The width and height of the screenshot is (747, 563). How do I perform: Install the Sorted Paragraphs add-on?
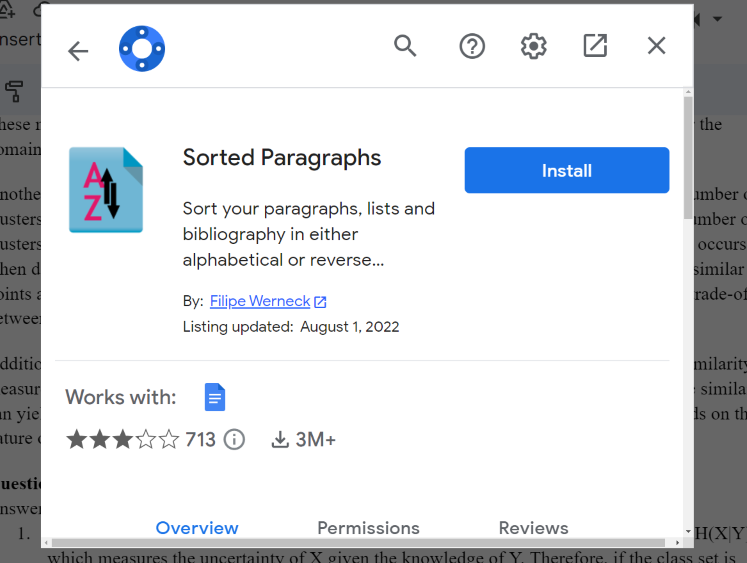click(567, 170)
